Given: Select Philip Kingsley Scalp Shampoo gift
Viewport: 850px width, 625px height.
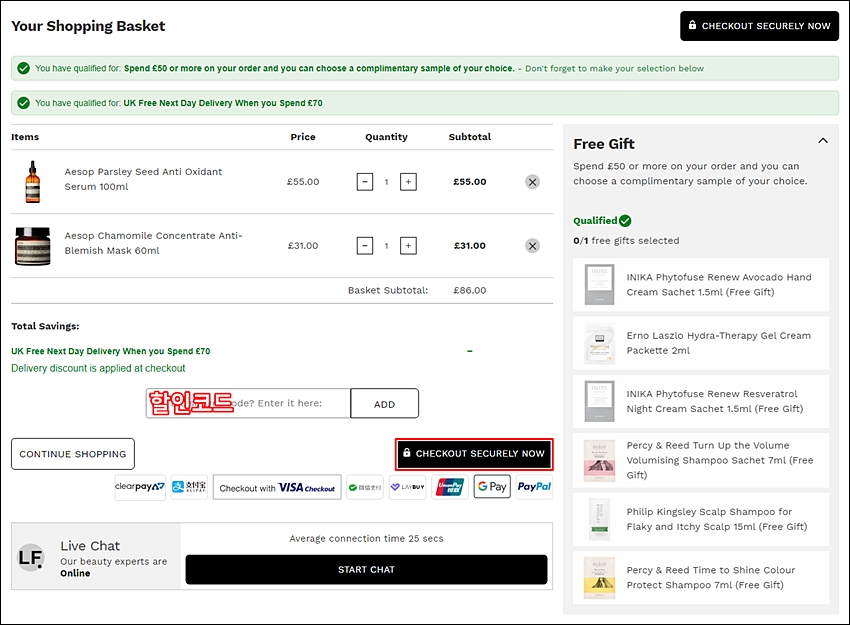Looking at the screenshot, I should click(701, 519).
